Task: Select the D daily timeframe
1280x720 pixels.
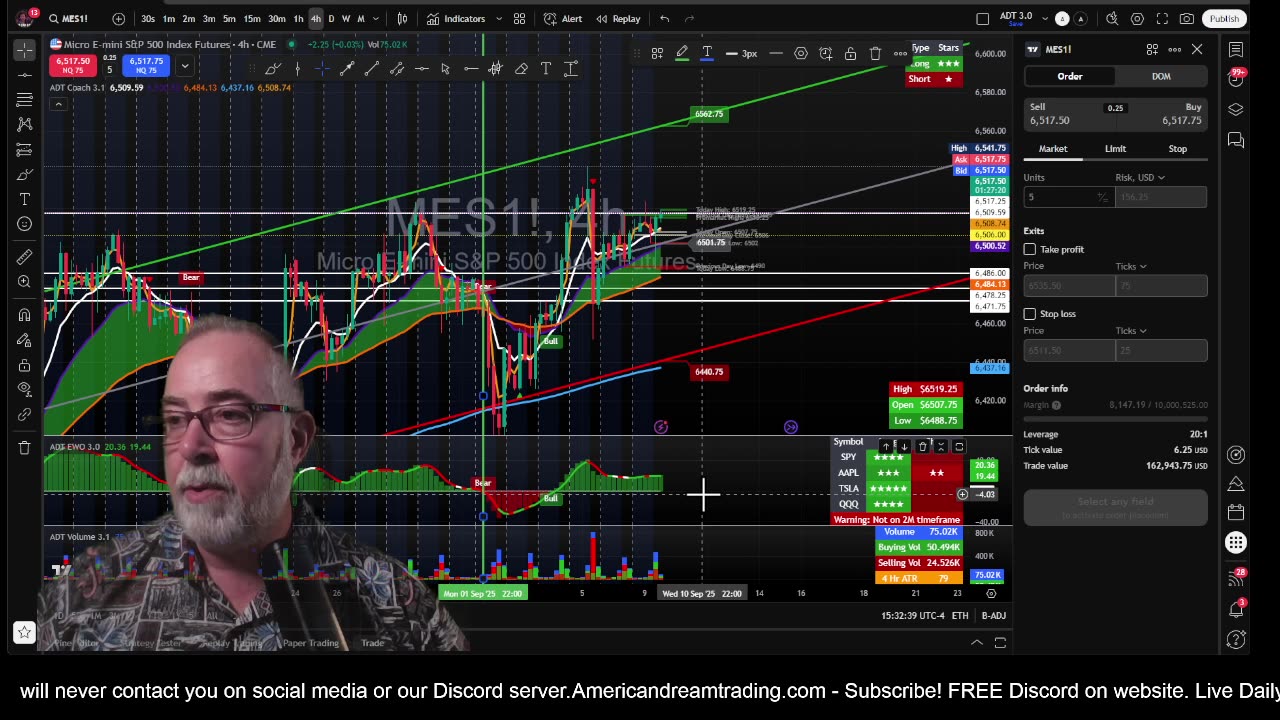Action: click(332, 19)
